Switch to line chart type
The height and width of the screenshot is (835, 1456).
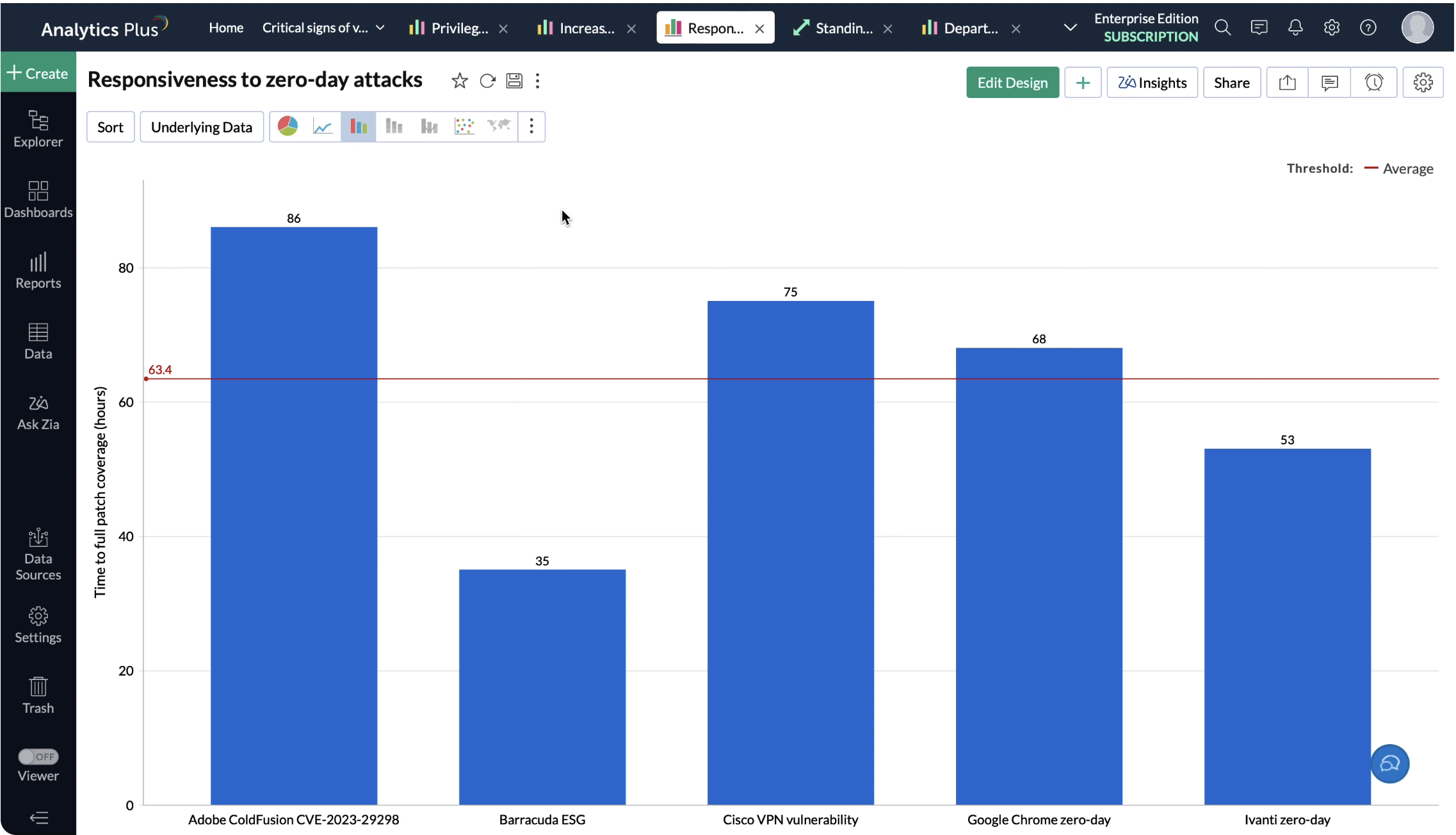[323, 126]
